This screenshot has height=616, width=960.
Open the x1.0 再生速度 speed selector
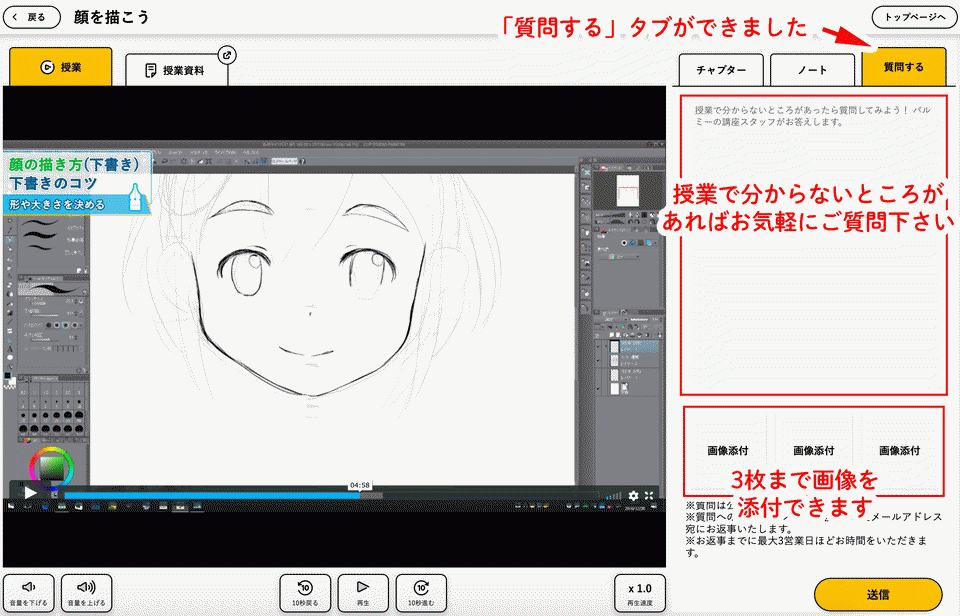[639, 593]
